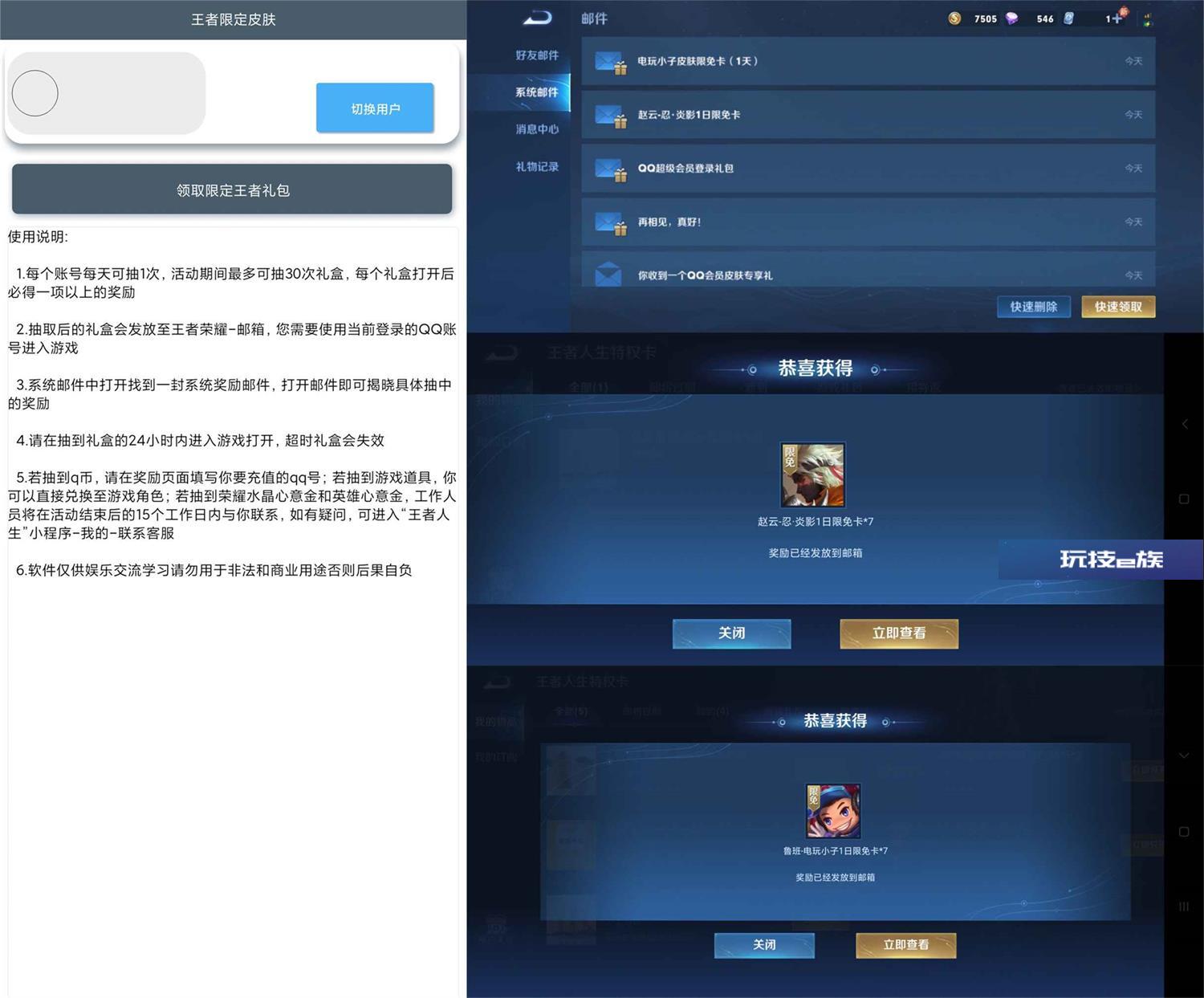Screen dimensions: 1204x998
Task: Click 赵云-忍·炎影1日限免卡*7 reward label
Action: (x=816, y=522)
